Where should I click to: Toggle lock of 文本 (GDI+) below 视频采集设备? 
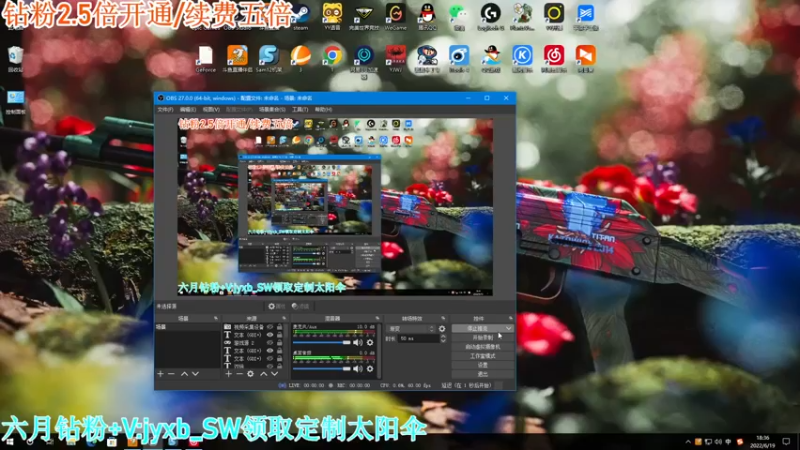pyautogui.click(x=280, y=335)
